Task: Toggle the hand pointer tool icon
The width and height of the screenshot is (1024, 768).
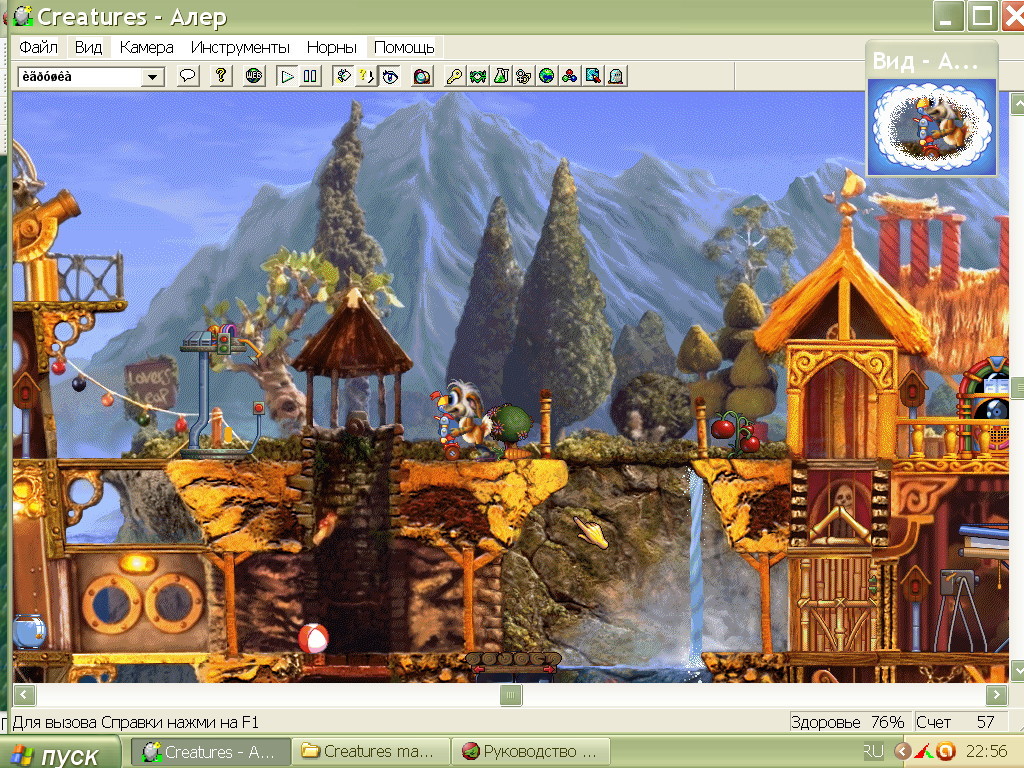Action: tap(343, 76)
